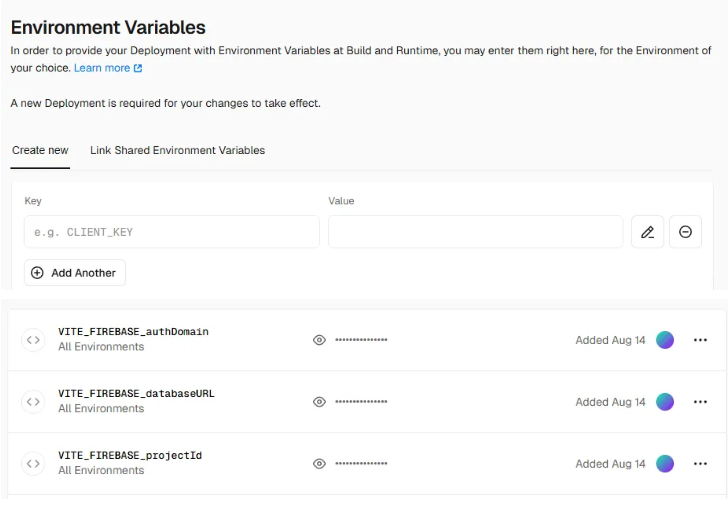Select the Create new tab
The width and height of the screenshot is (728, 505).
click(40, 151)
